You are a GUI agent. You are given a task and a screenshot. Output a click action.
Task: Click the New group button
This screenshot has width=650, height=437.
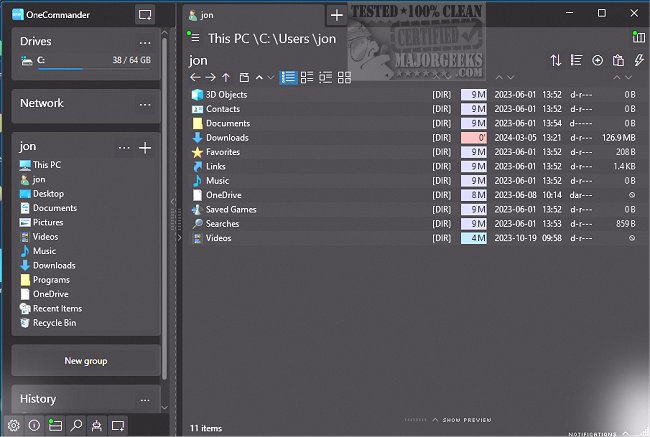[86, 360]
